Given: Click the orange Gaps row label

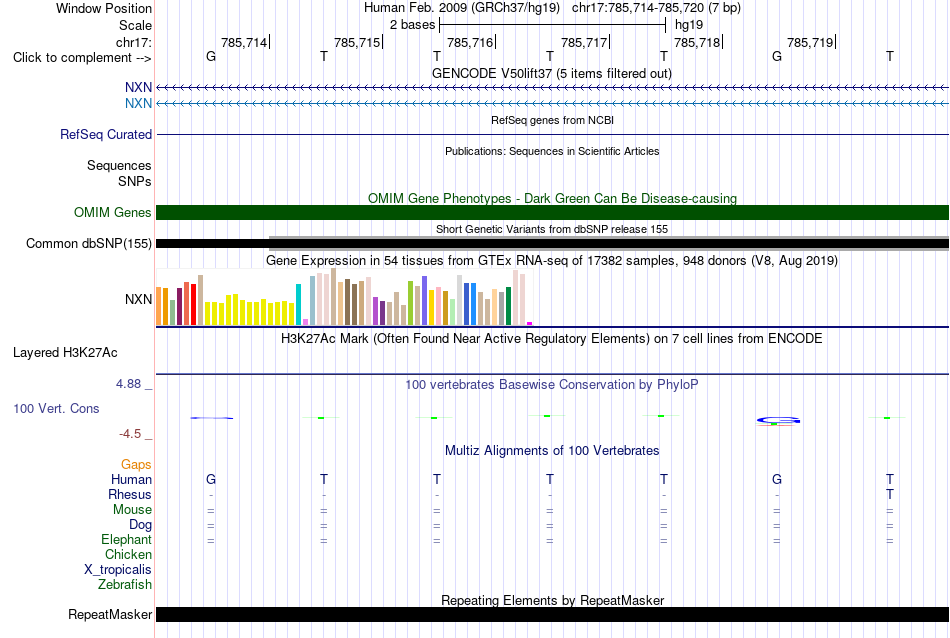Looking at the screenshot, I should (x=136, y=465).
